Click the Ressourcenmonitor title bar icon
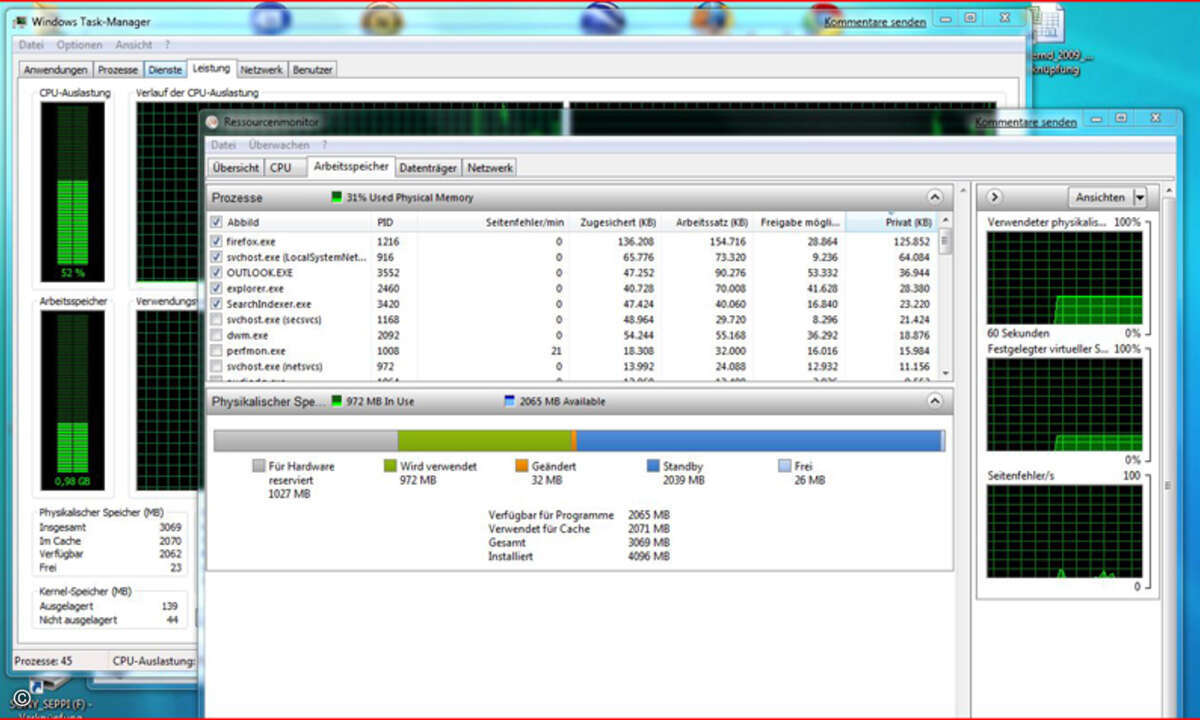 pyautogui.click(x=211, y=122)
